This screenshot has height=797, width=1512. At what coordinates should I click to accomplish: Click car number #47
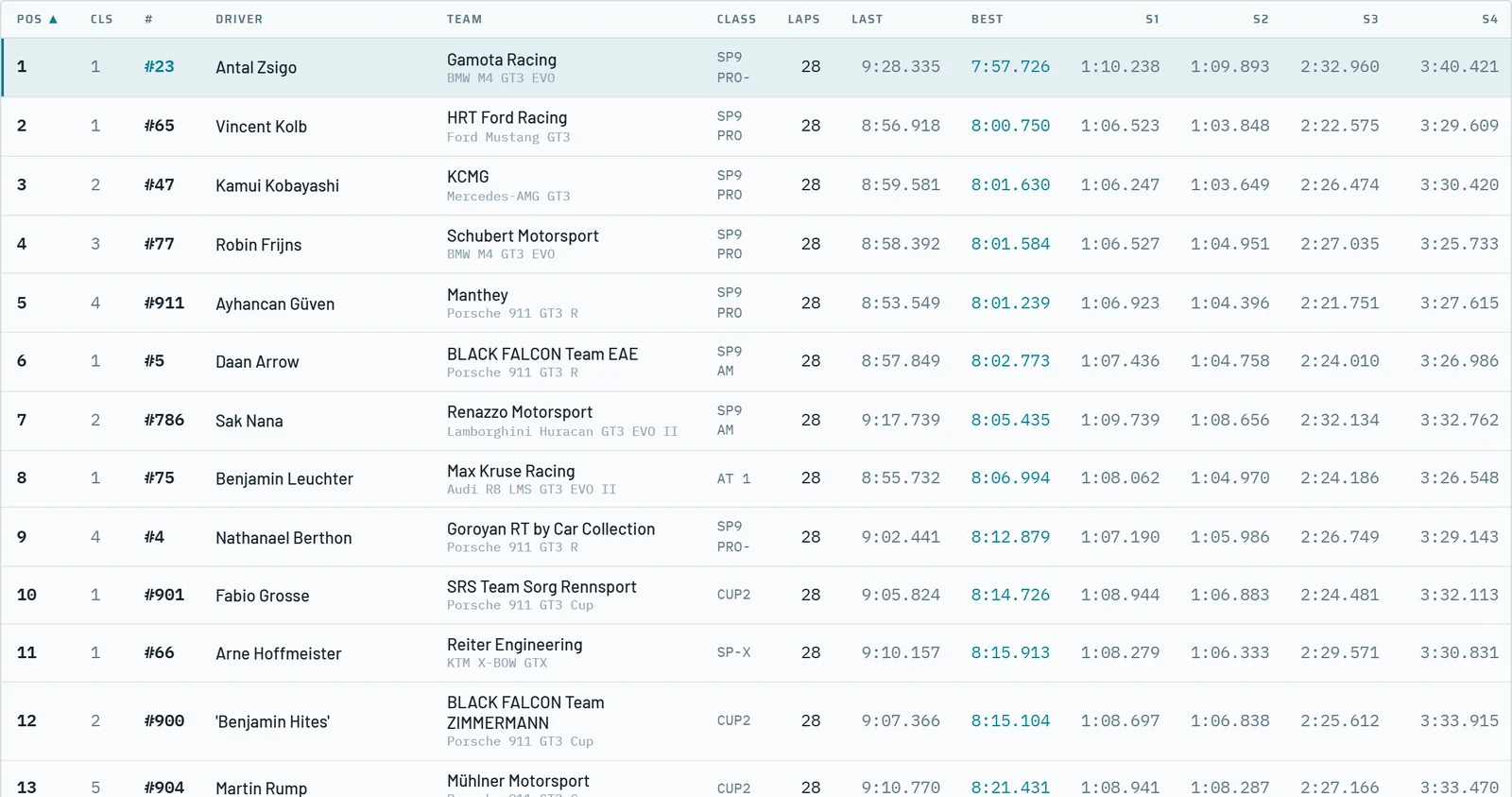tap(159, 184)
